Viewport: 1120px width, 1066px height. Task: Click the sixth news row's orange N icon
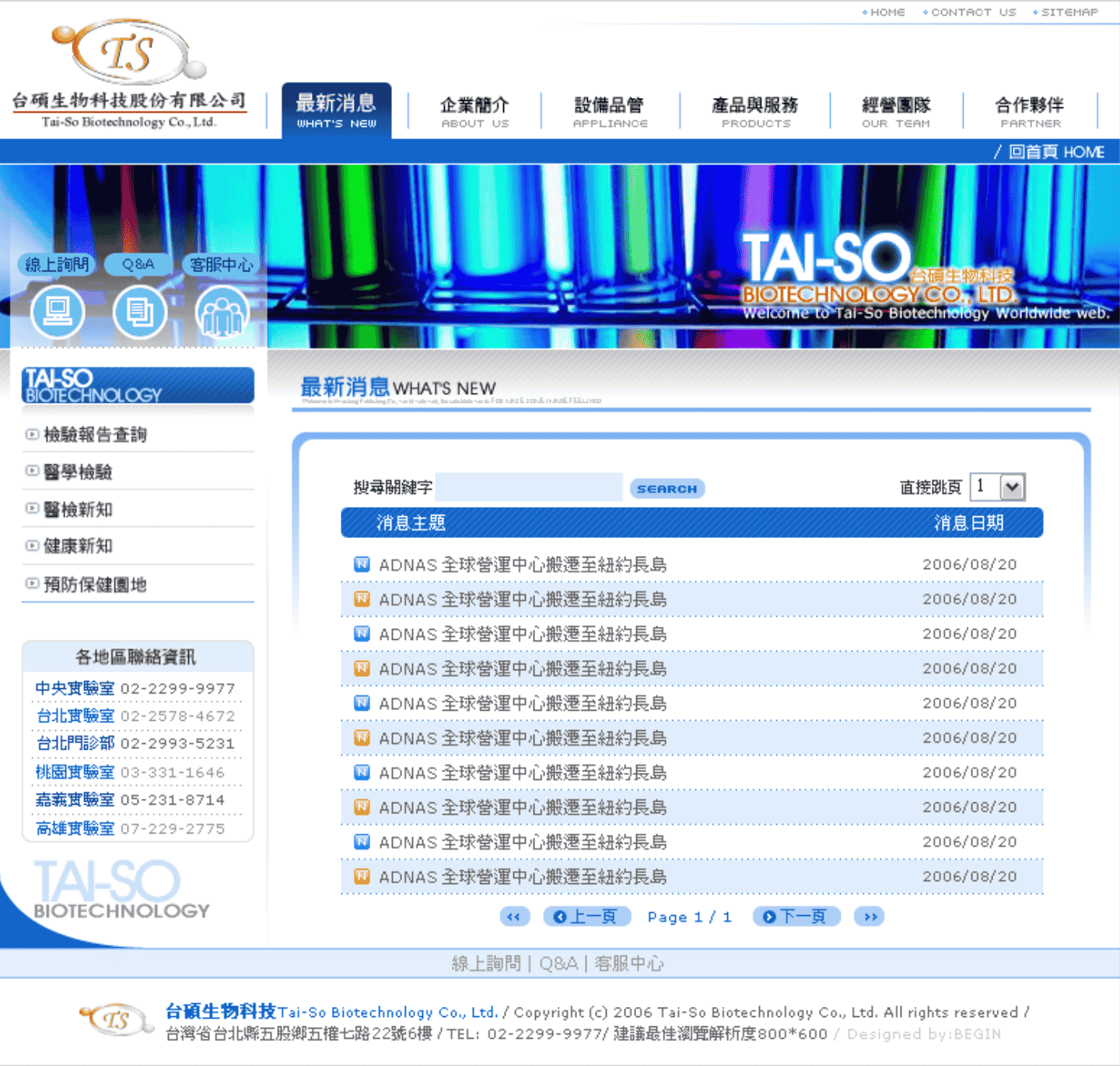[362, 738]
